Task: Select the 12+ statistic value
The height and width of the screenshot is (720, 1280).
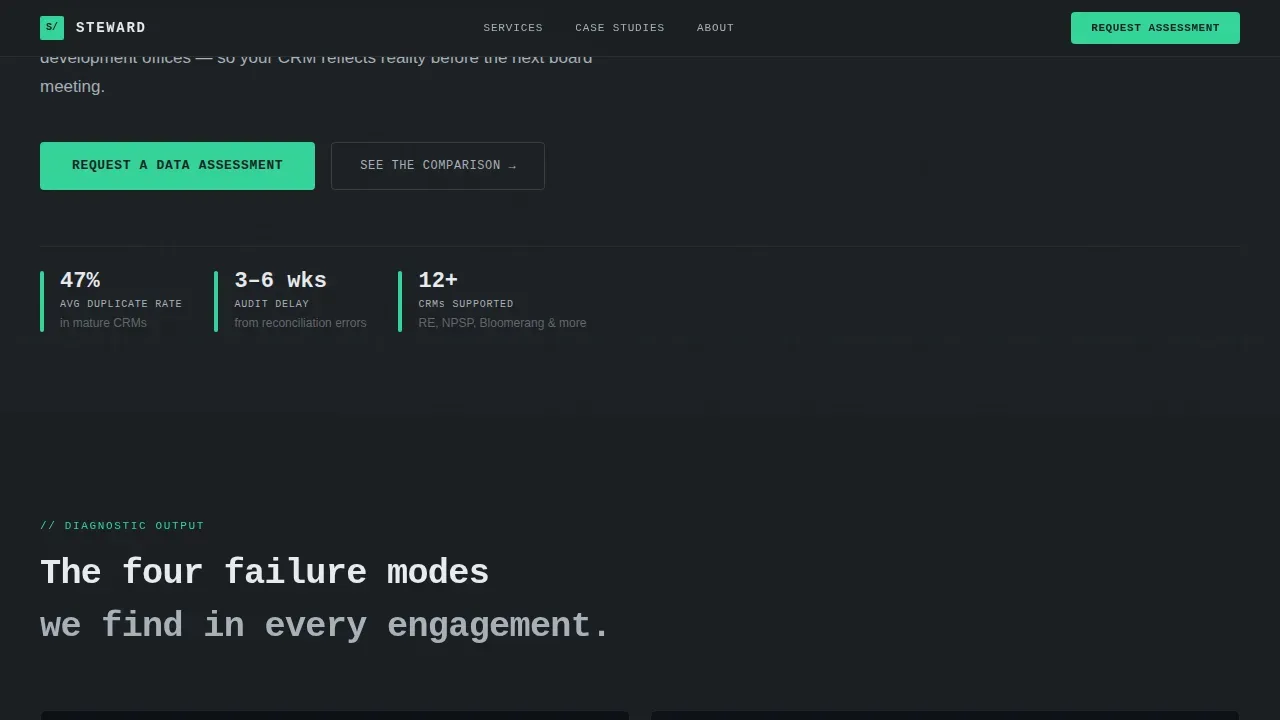Action: coord(438,280)
